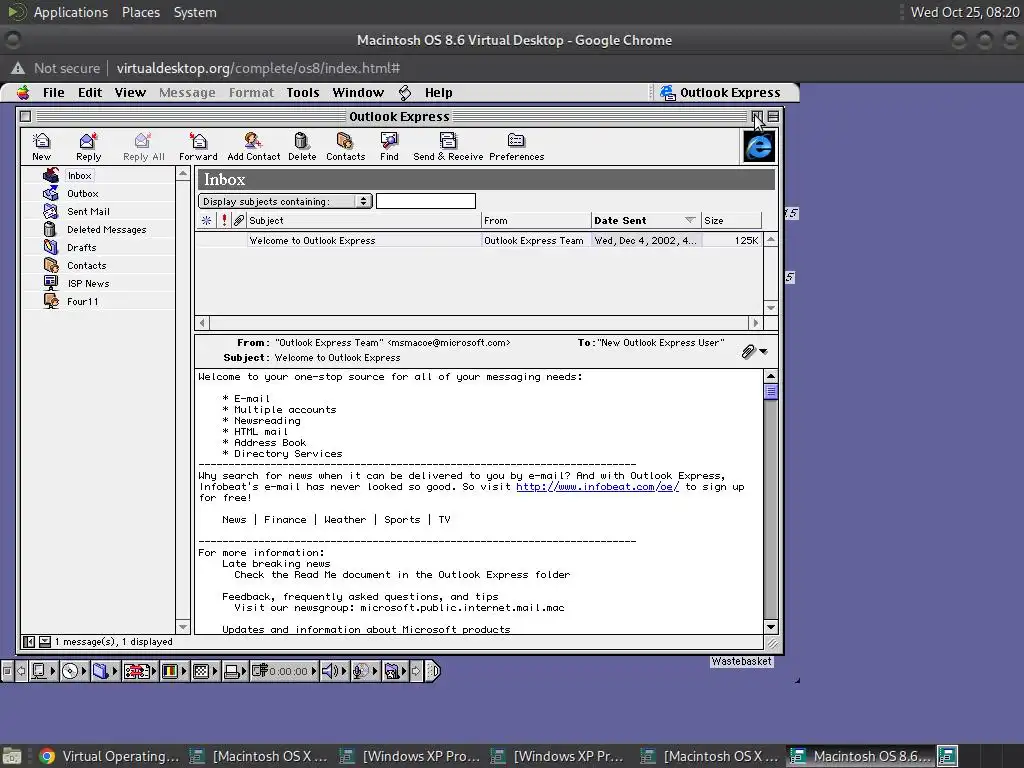1024x768 pixels.
Task: Open the Outbox folder
Action: coord(82,193)
